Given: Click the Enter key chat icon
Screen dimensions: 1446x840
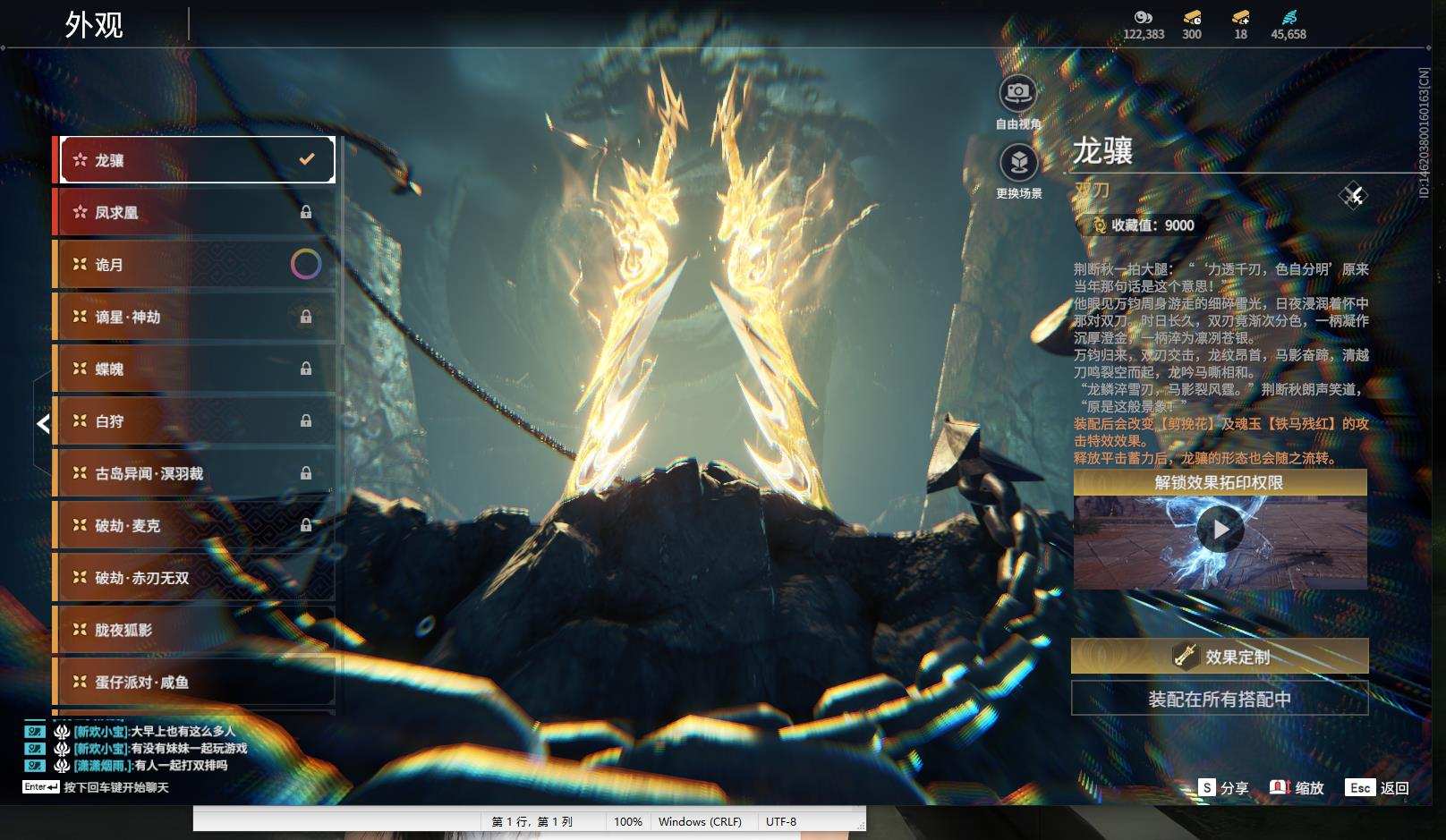Looking at the screenshot, I should [41, 787].
